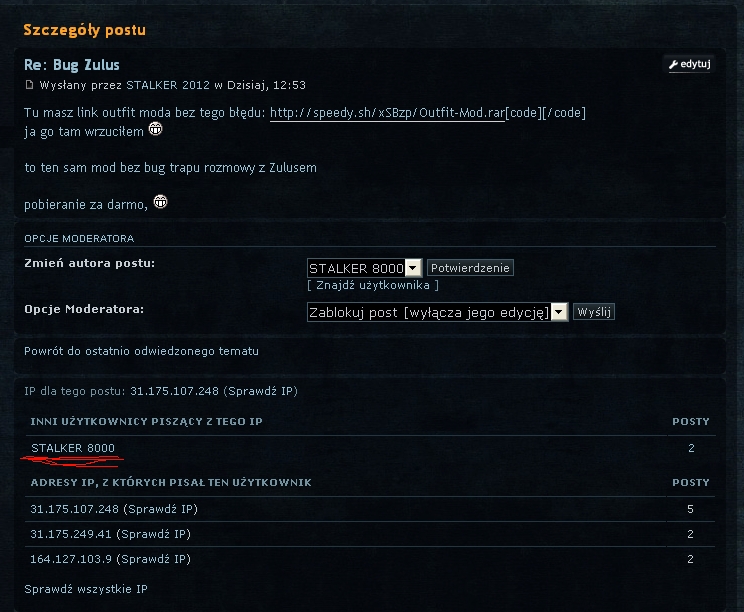Screen dimensions: 744x612
Task: Expand the moderator options dropdown arrow
Action: tap(559, 312)
